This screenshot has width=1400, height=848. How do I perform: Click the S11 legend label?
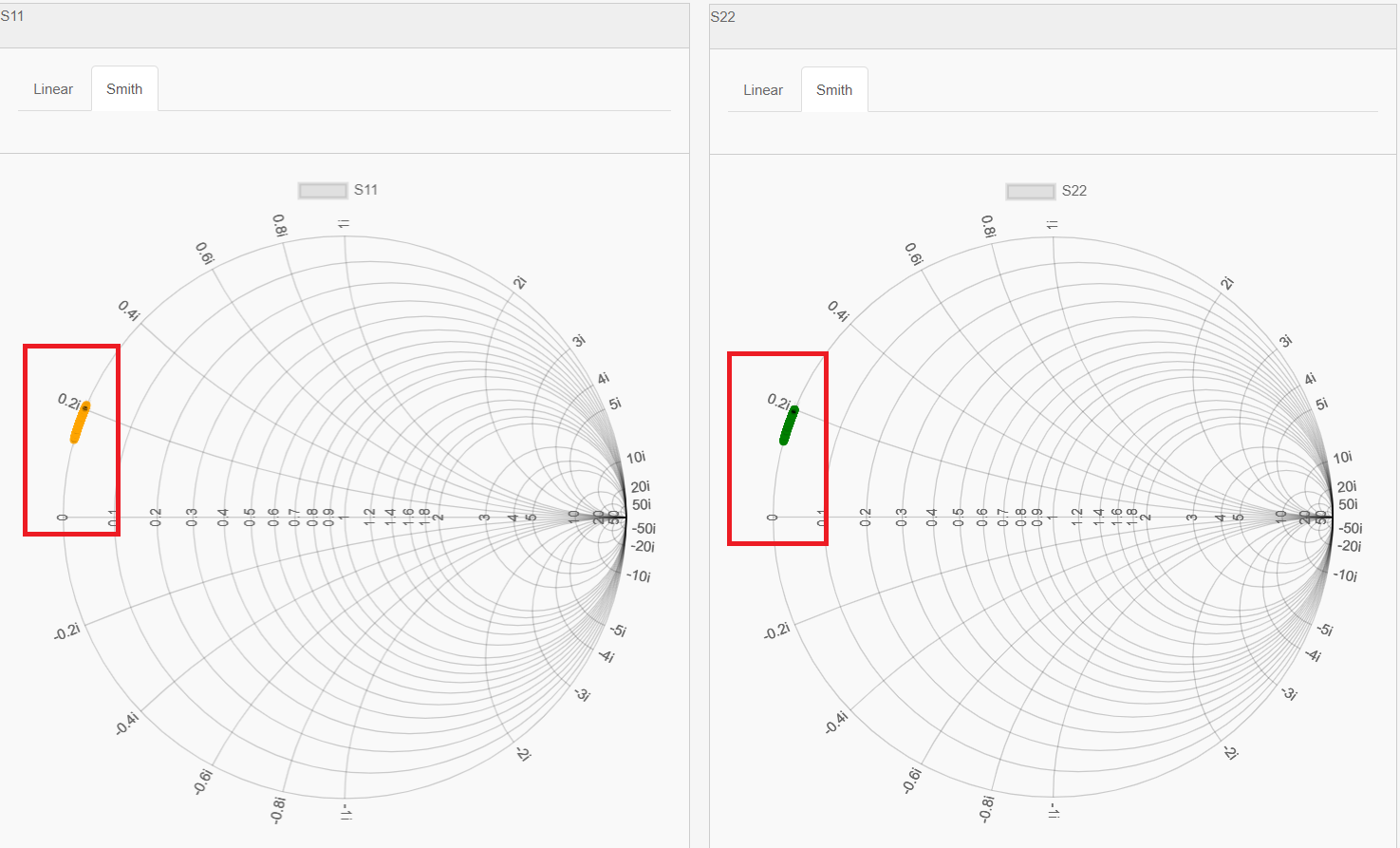[x=365, y=190]
